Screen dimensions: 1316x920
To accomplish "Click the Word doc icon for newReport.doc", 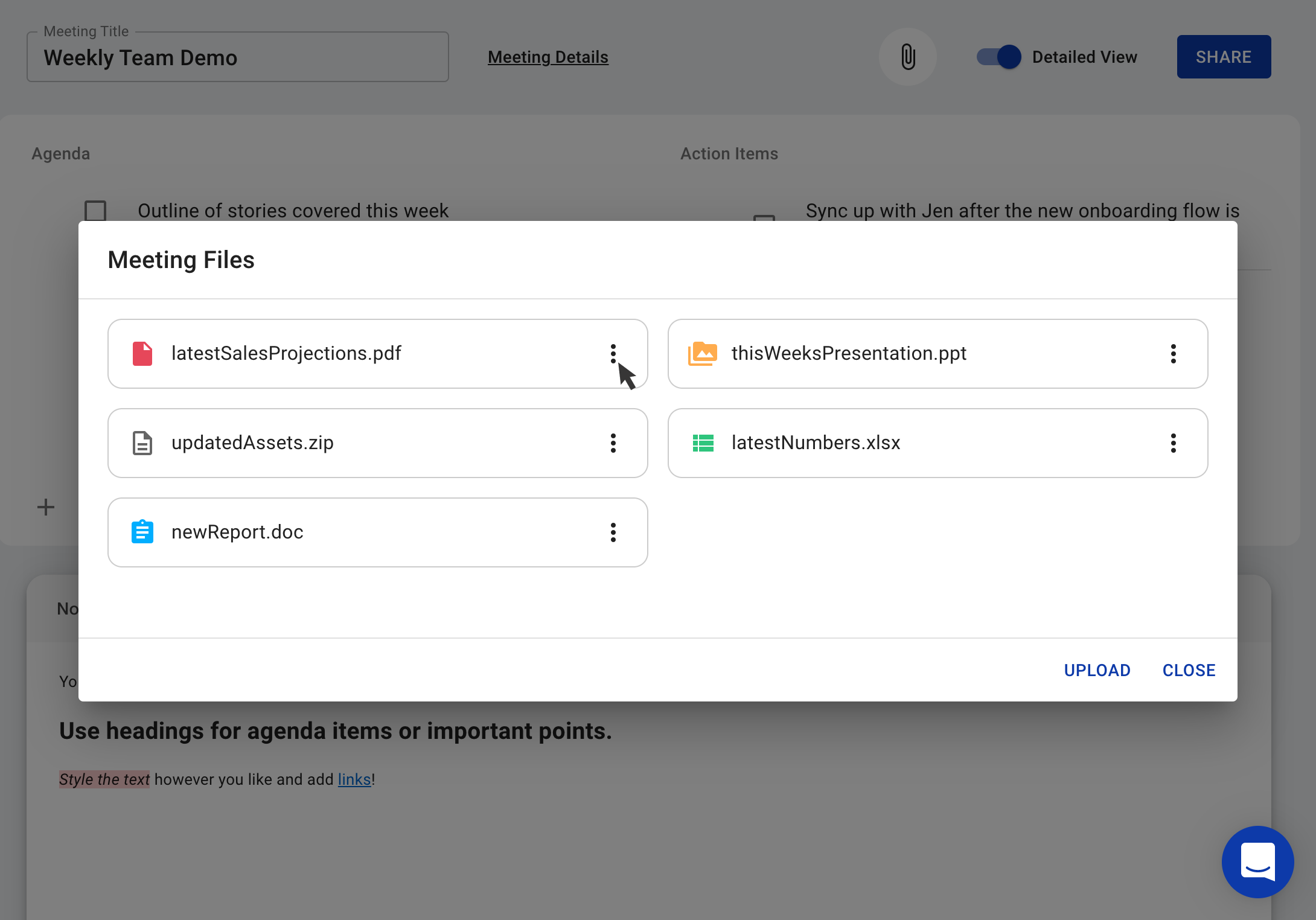I will point(142,531).
